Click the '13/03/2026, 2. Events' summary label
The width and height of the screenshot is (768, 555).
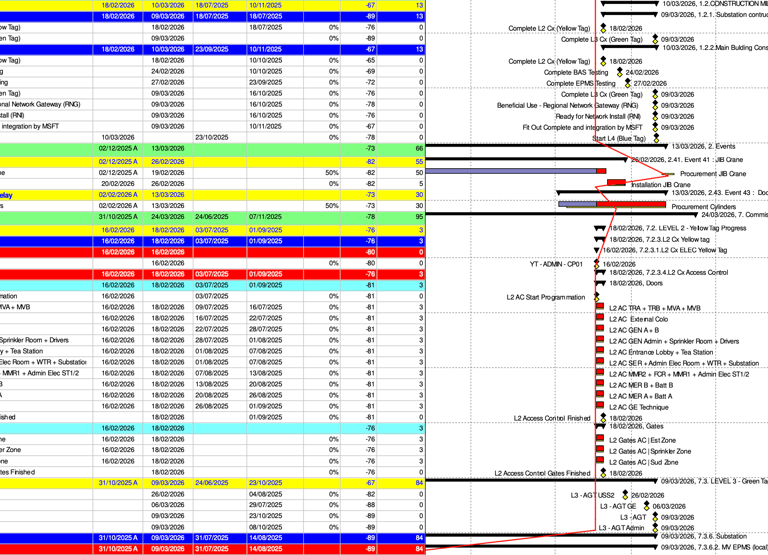point(703,146)
